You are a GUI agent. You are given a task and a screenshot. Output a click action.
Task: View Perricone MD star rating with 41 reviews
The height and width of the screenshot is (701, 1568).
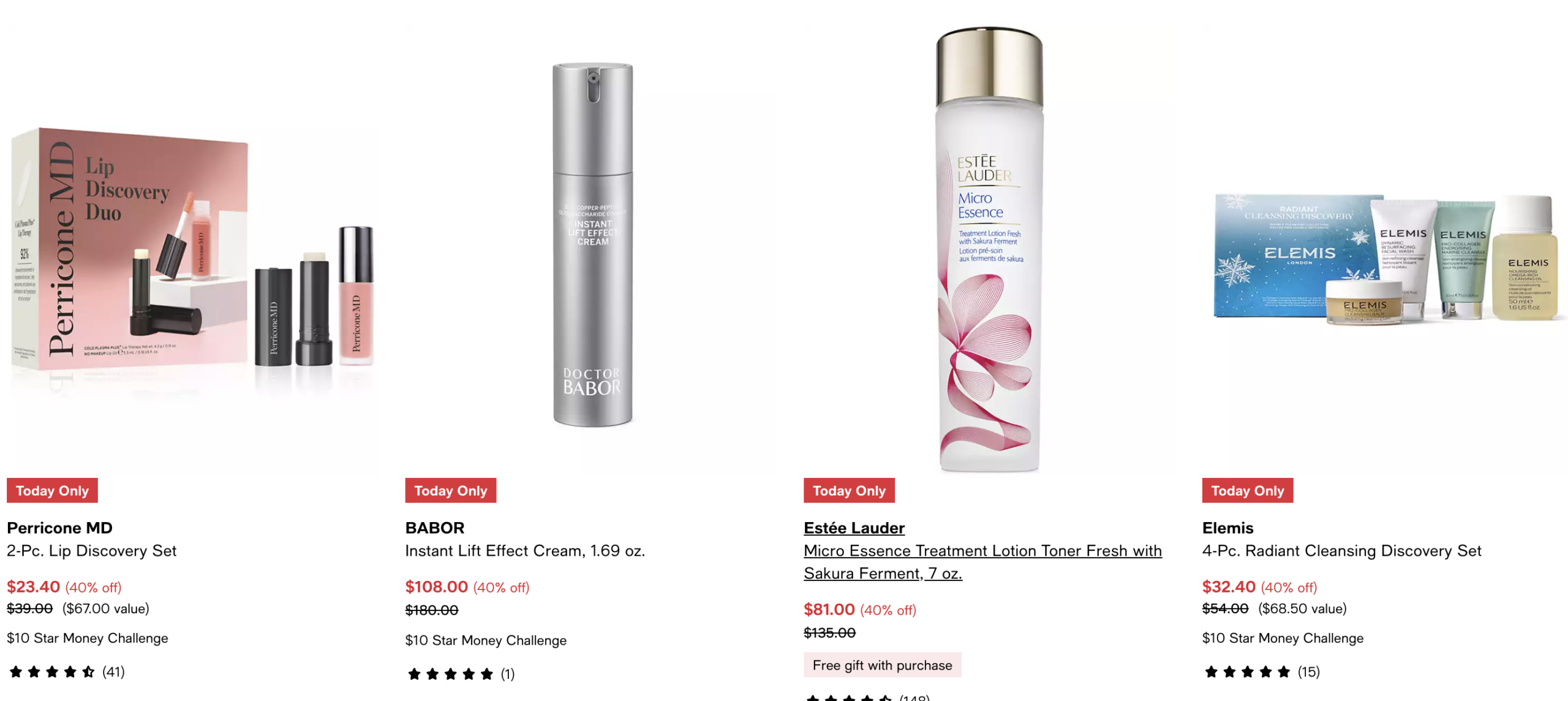click(66, 672)
